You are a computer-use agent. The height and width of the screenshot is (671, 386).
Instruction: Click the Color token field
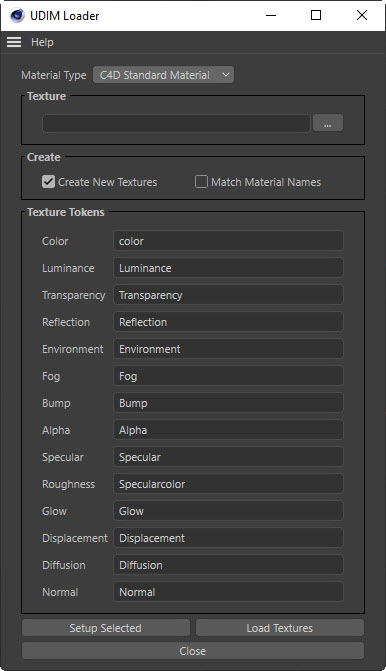[228, 241]
